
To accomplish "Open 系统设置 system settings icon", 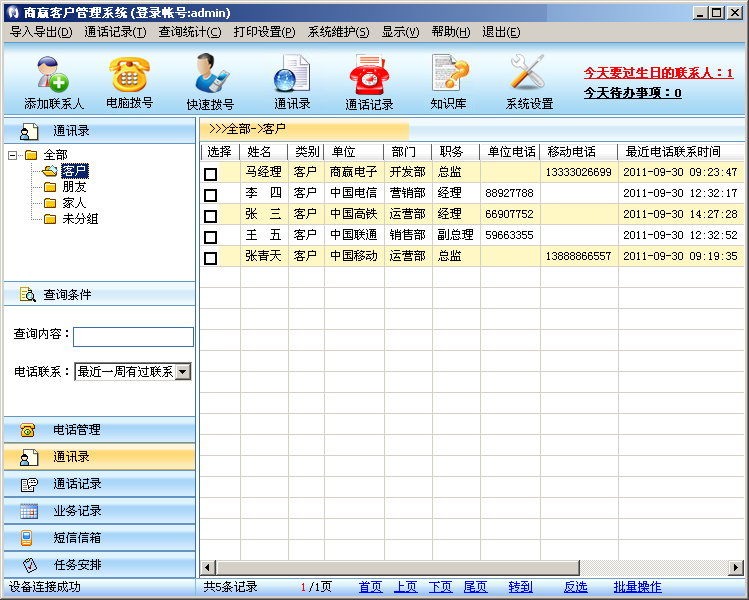I will coord(528,76).
